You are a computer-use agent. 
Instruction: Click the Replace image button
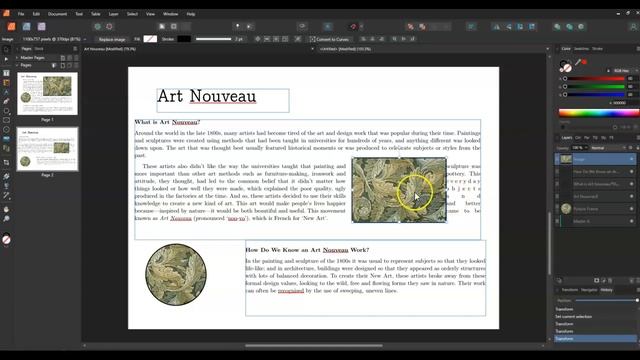[x=112, y=39]
